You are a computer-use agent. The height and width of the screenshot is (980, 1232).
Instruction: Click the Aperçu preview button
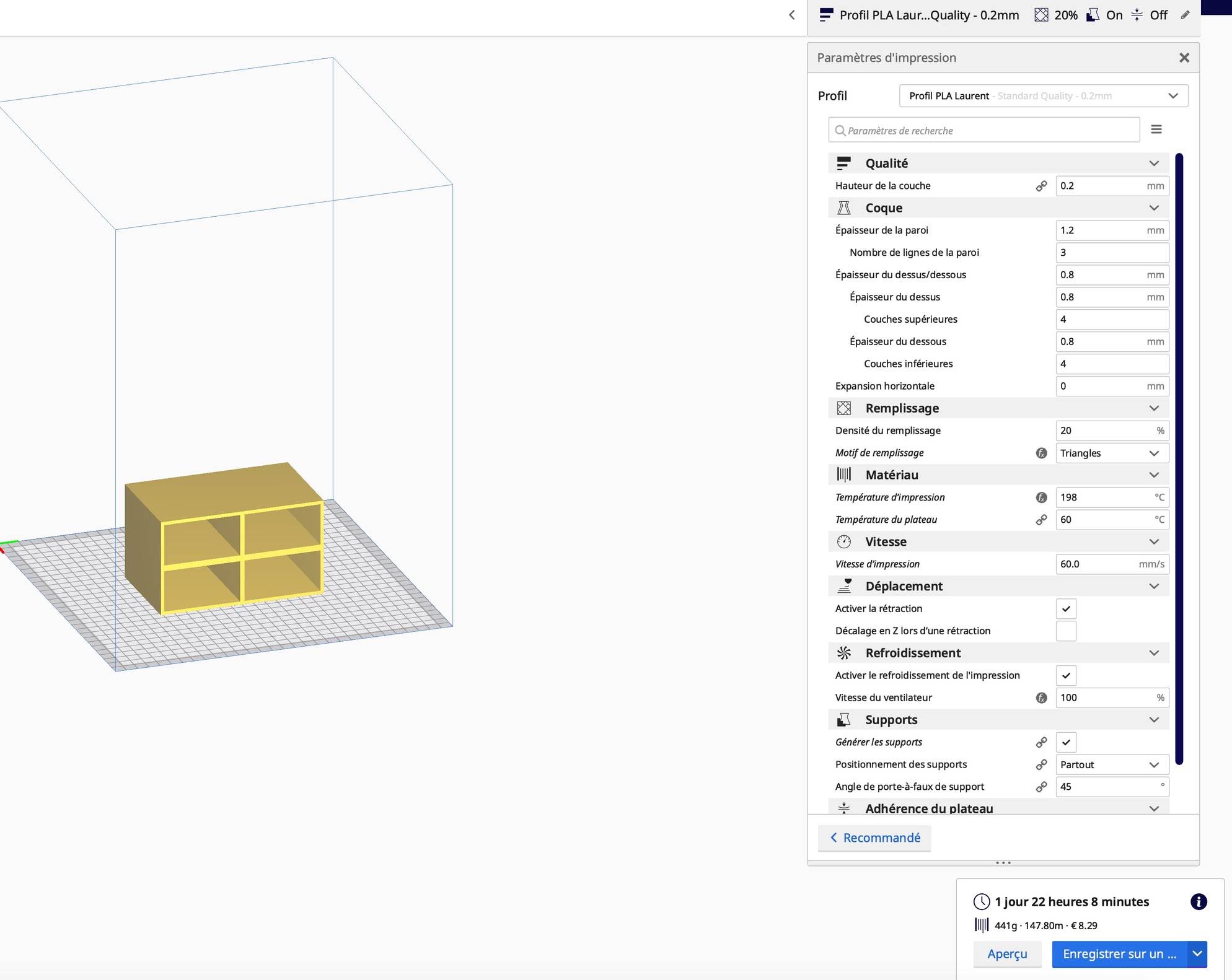click(1007, 954)
